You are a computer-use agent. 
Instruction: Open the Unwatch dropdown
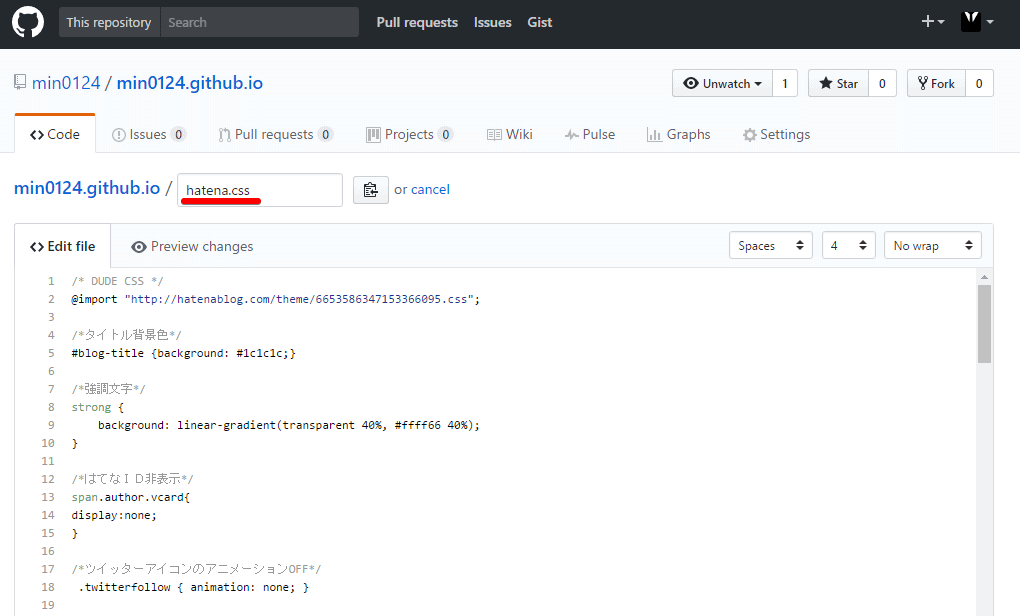[x=722, y=83]
